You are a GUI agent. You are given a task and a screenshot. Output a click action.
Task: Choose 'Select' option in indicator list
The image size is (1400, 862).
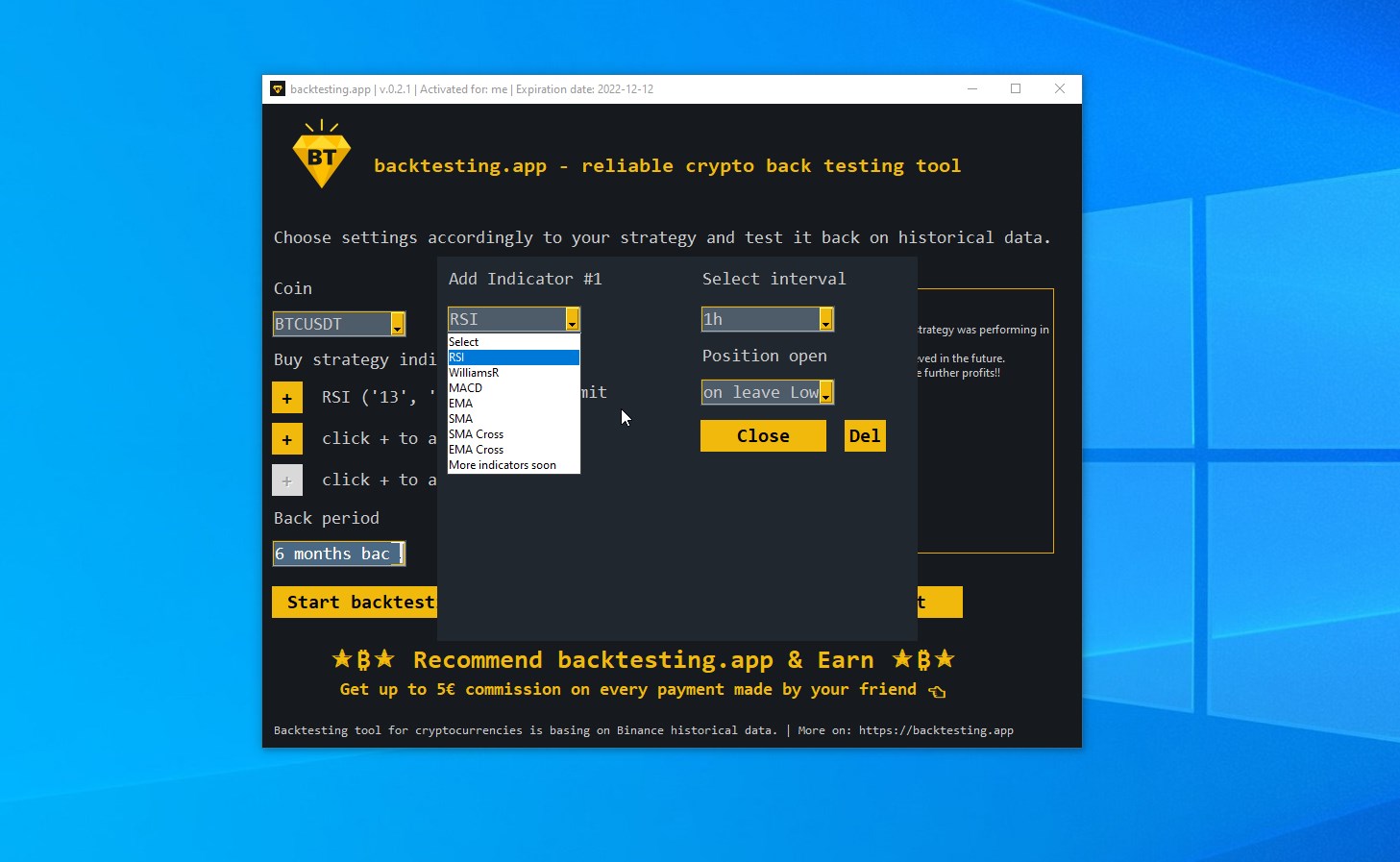coord(514,342)
